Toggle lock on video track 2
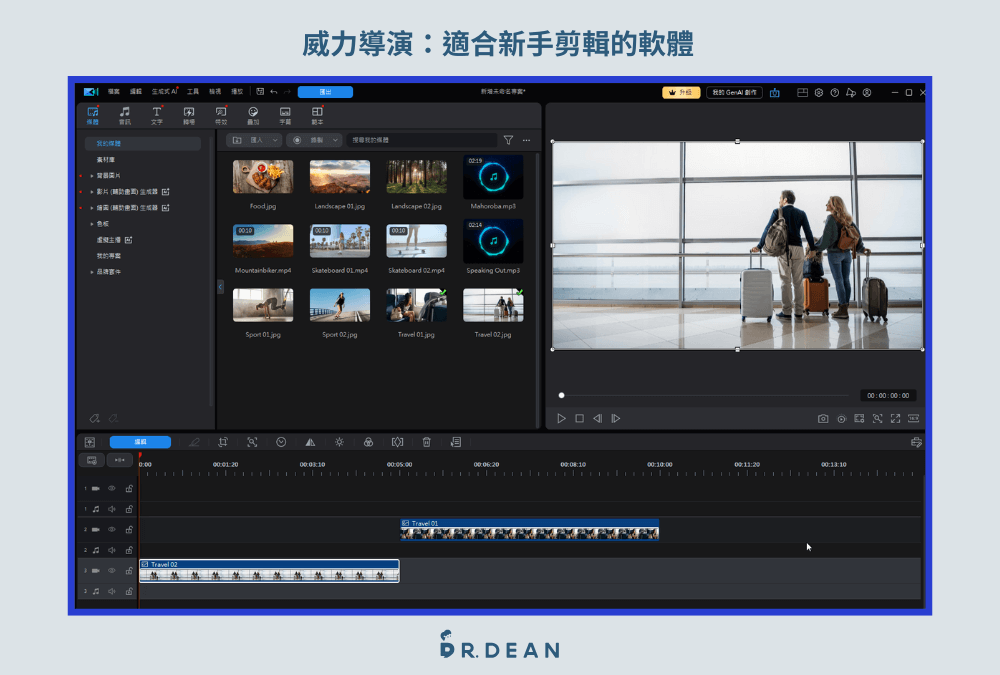Viewport: 1000px width, 675px height. tap(129, 530)
